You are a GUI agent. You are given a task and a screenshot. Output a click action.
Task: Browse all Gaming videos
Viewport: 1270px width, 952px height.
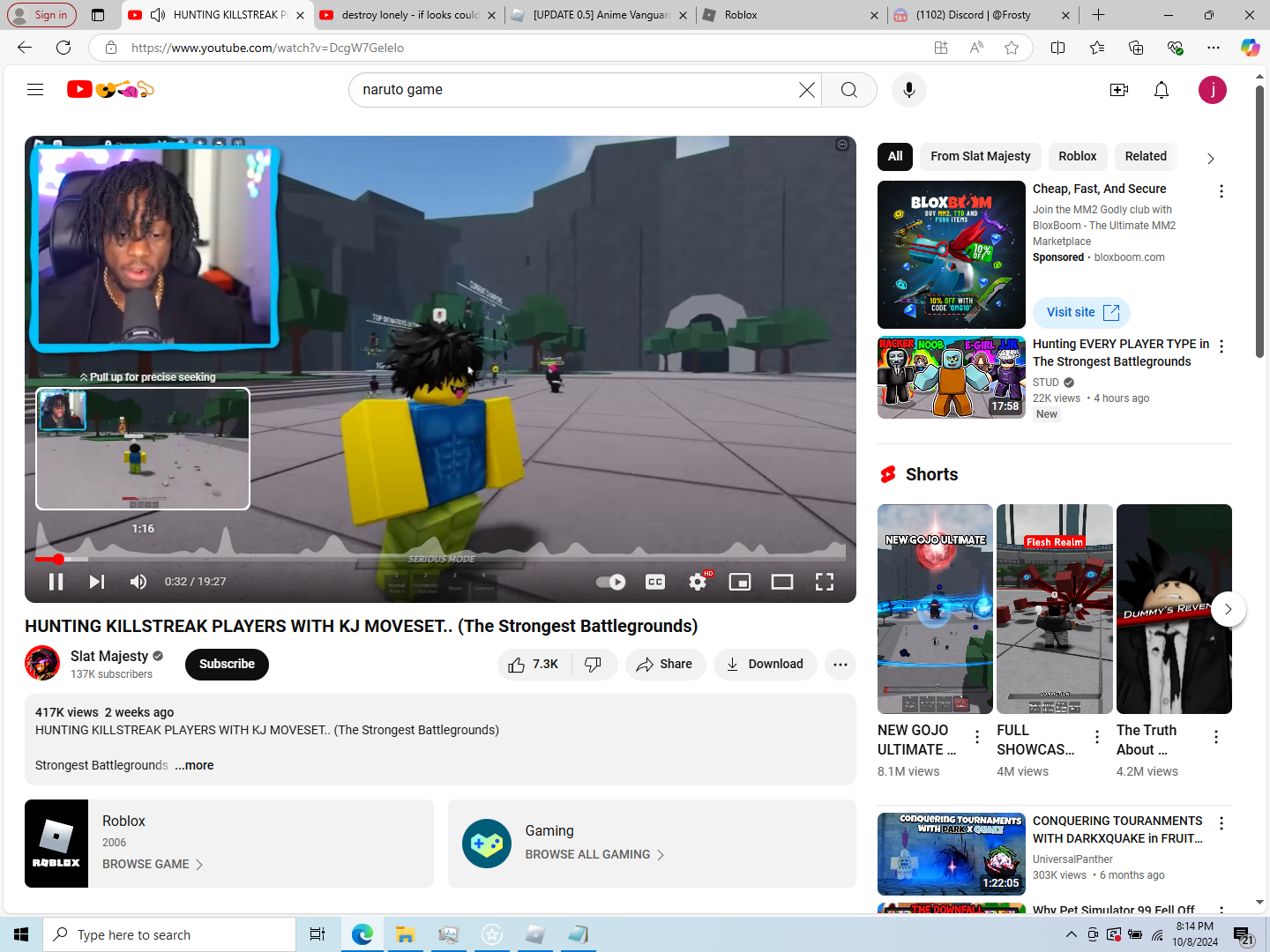tap(594, 854)
